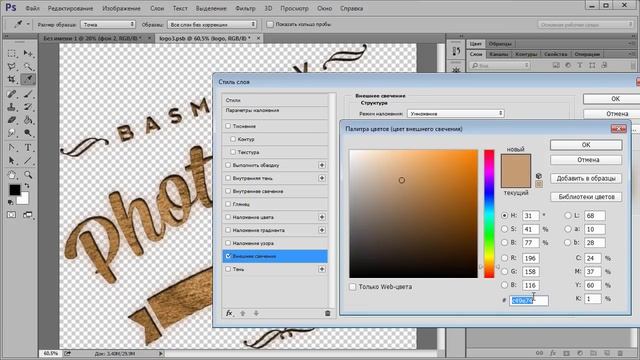Click the fx button in Layer Style dialog

click(x=229, y=313)
